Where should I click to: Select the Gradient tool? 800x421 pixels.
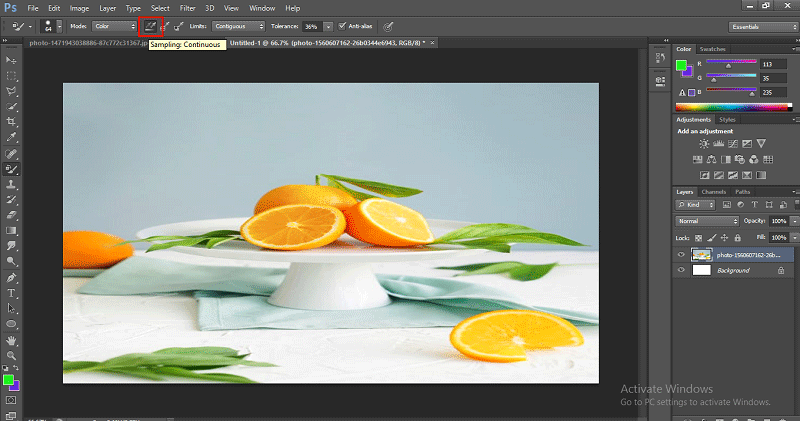11,231
